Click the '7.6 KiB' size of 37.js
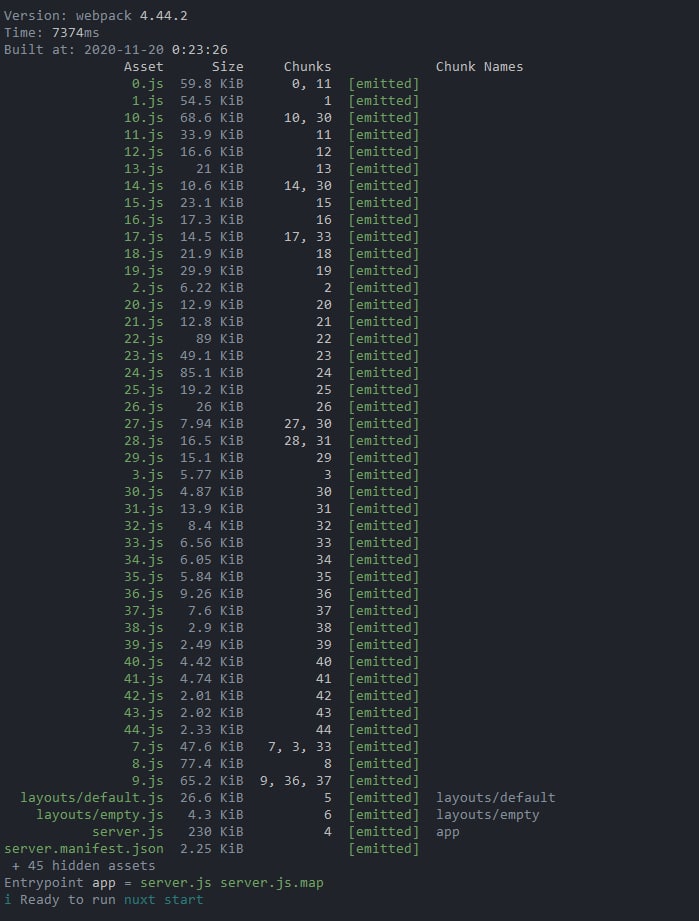699x921 pixels. [x=216, y=611]
